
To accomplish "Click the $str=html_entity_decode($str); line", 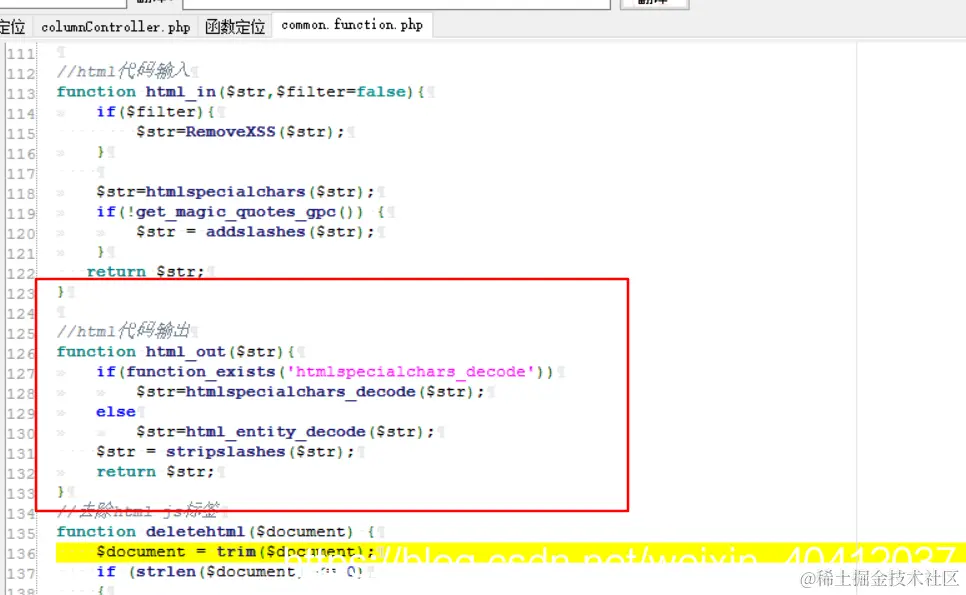I will point(285,432).
